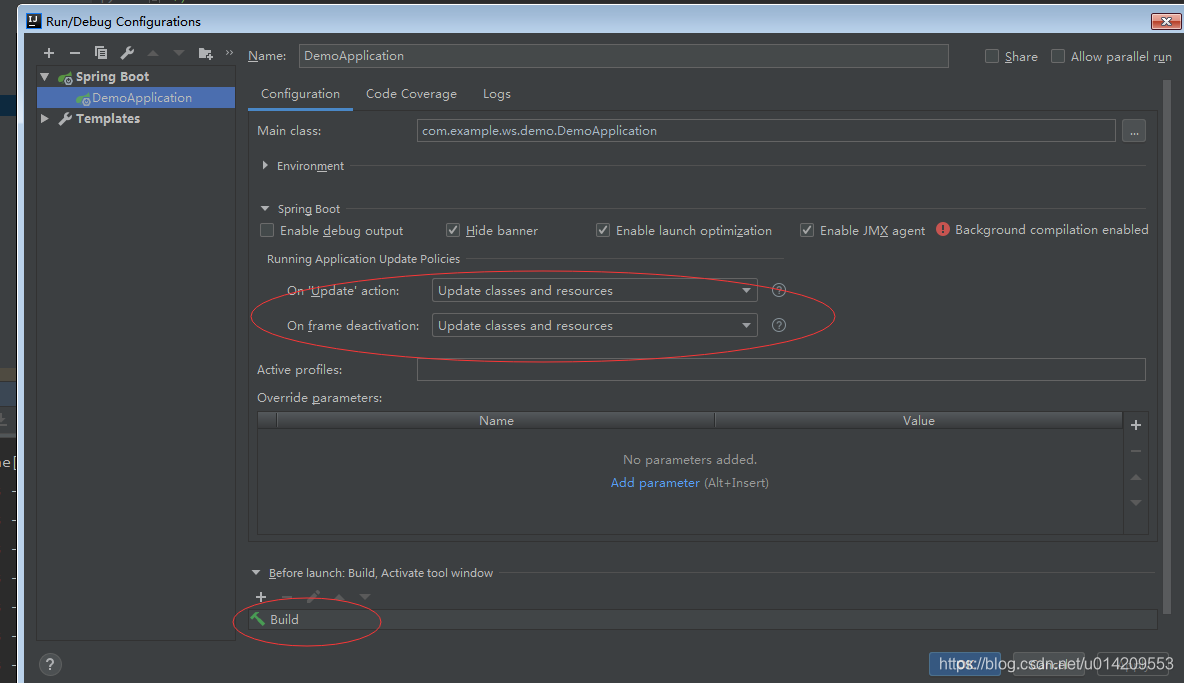Open On 'Update' action dropdown
1184x683 pixels.
point(594,291)
